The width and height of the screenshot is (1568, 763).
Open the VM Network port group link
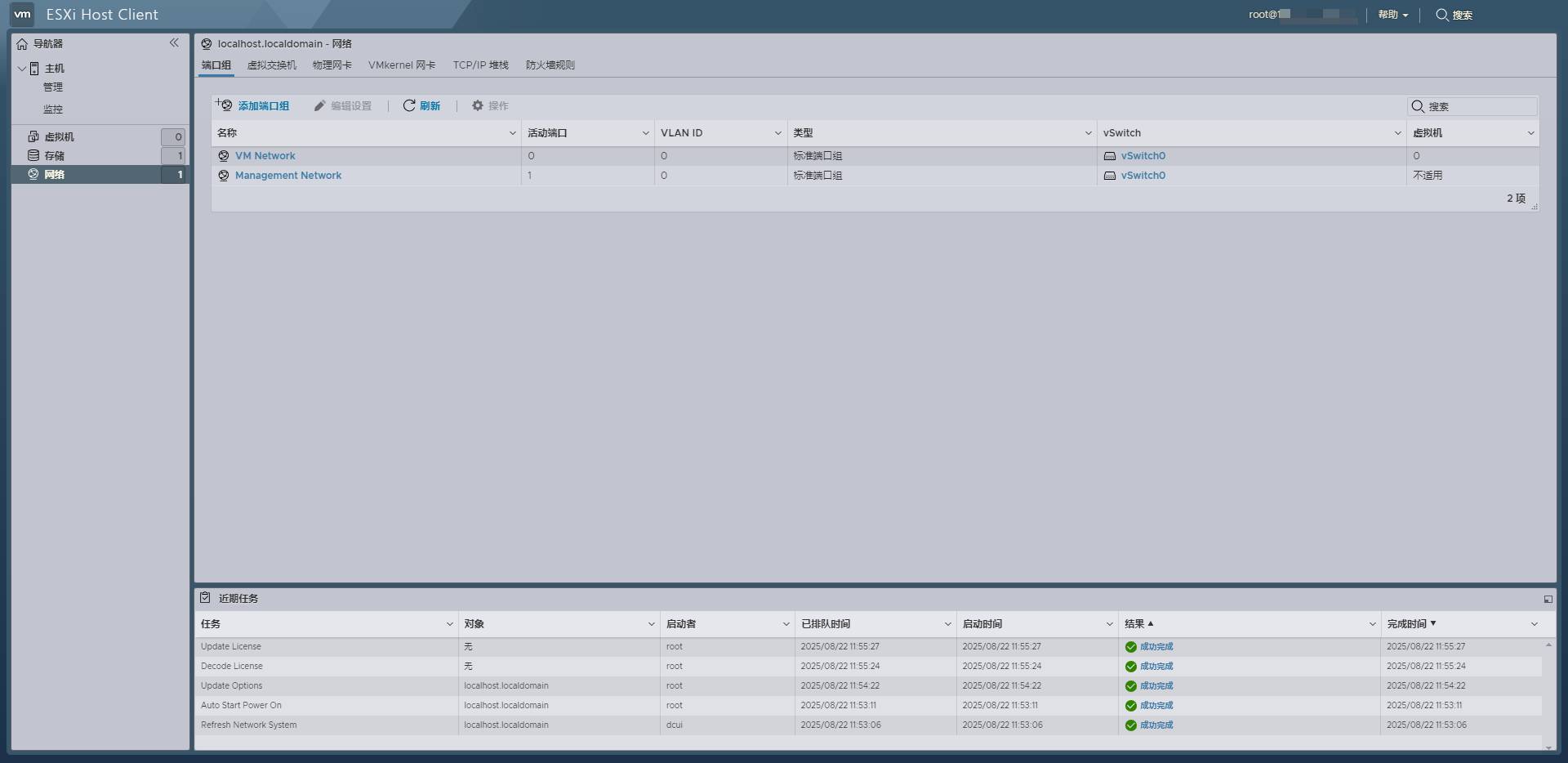[x=265, y=155]
